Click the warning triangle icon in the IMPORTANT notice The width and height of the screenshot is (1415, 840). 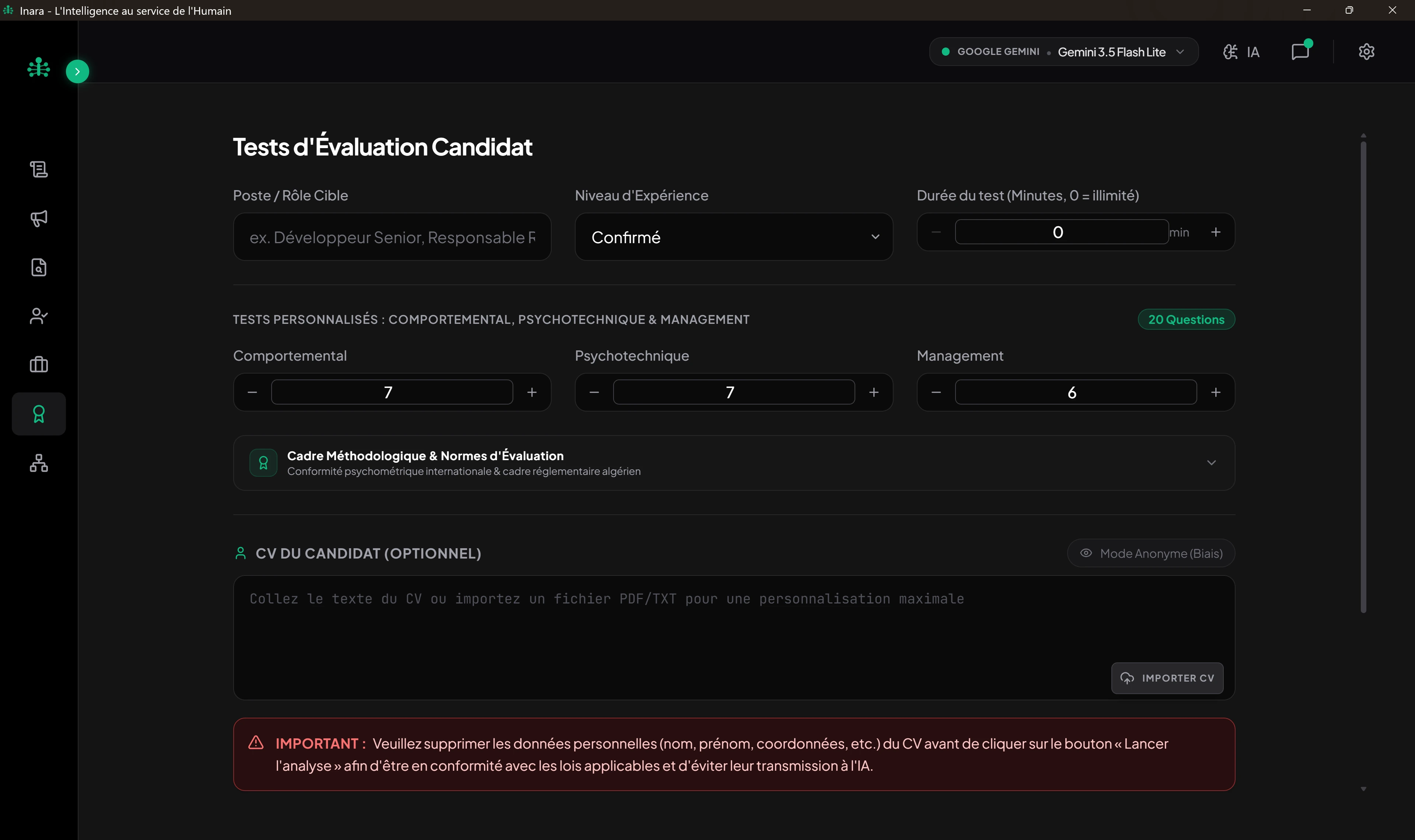(256, 743)
